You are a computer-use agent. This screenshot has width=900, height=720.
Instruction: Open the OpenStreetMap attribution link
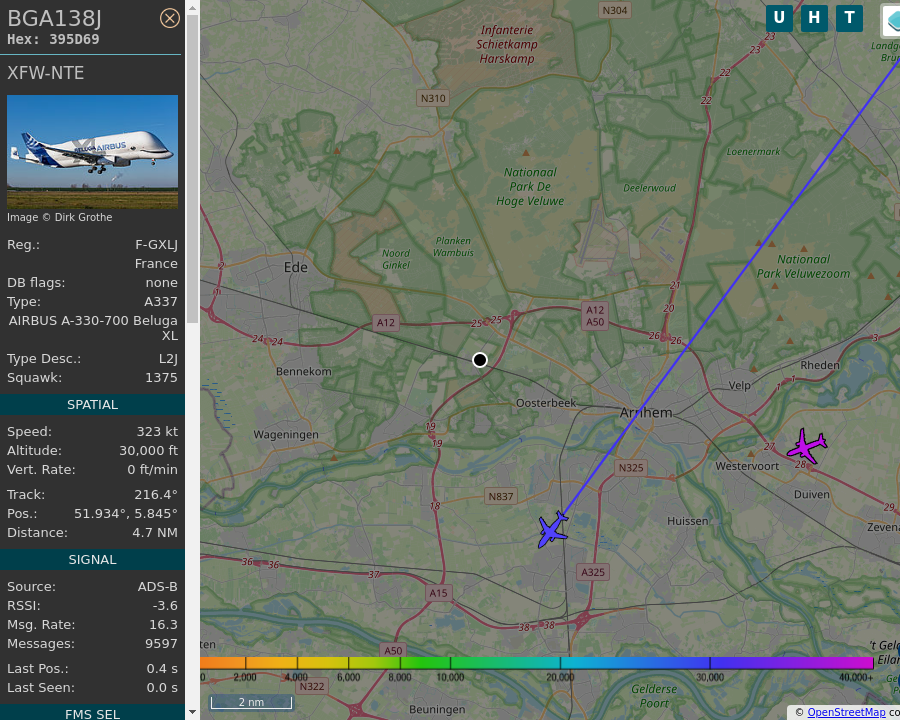(846, 713)
